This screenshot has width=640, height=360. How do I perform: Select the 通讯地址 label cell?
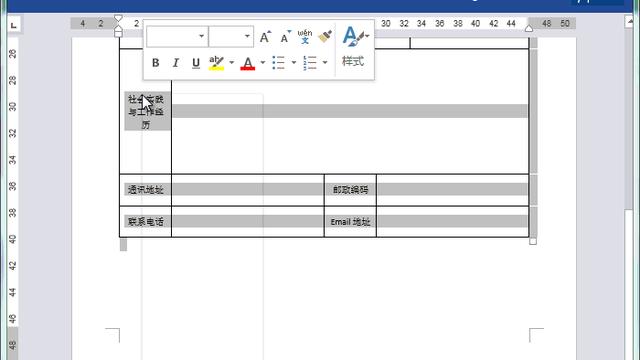coord(146,190)
